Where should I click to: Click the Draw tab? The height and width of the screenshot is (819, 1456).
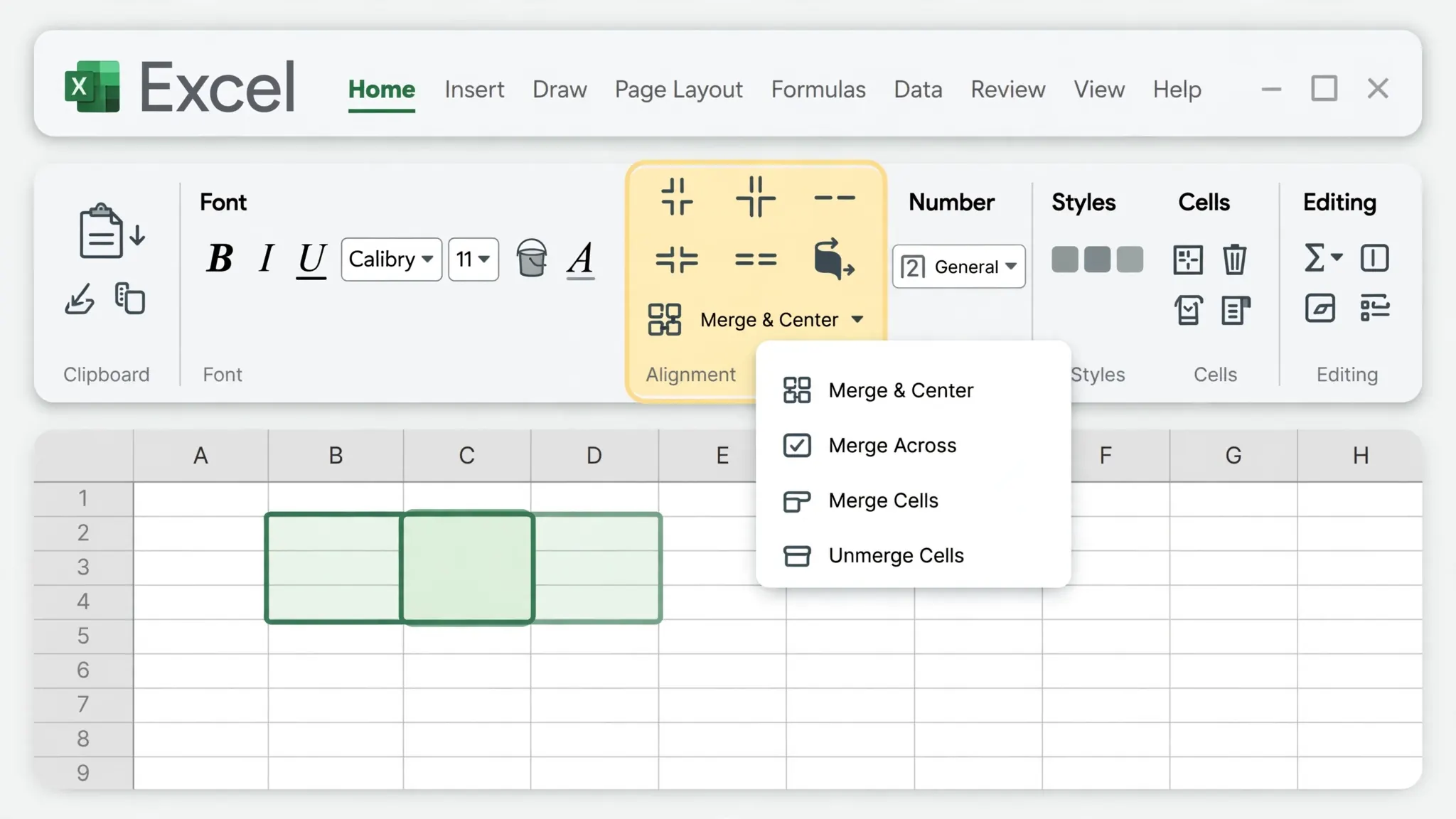pos(560,90)
